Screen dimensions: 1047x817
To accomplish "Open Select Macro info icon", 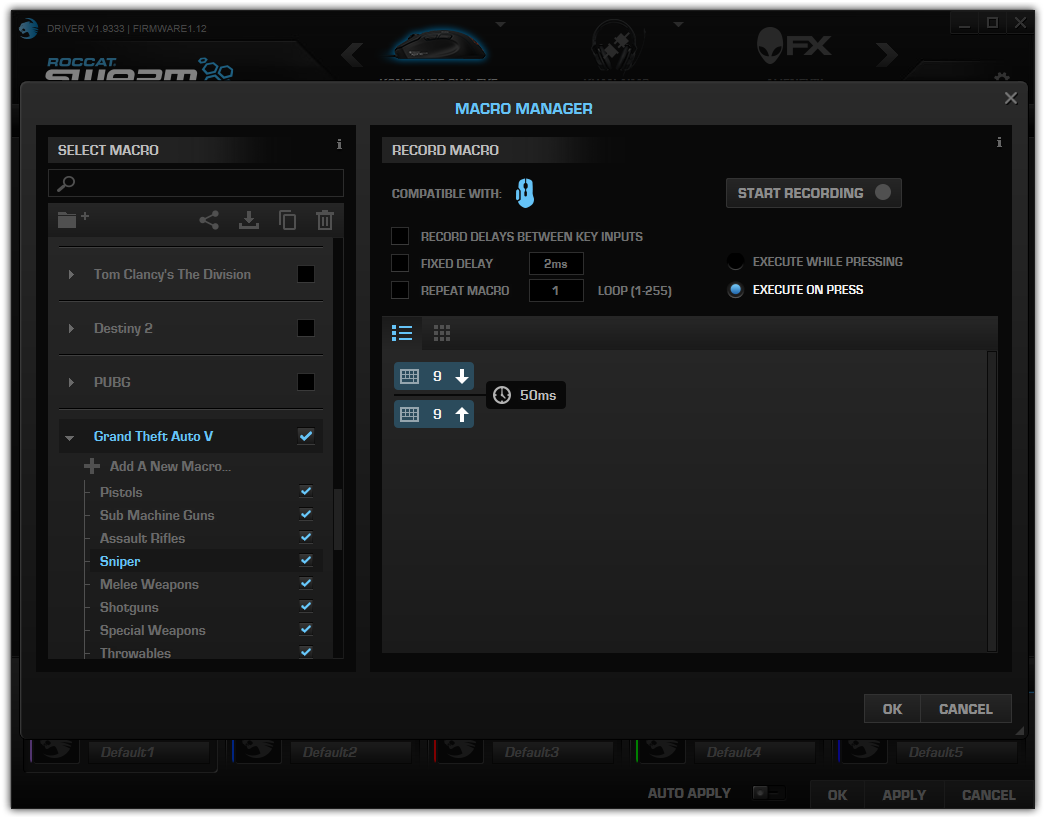I will pyautogui.click(x=339, y=144).
